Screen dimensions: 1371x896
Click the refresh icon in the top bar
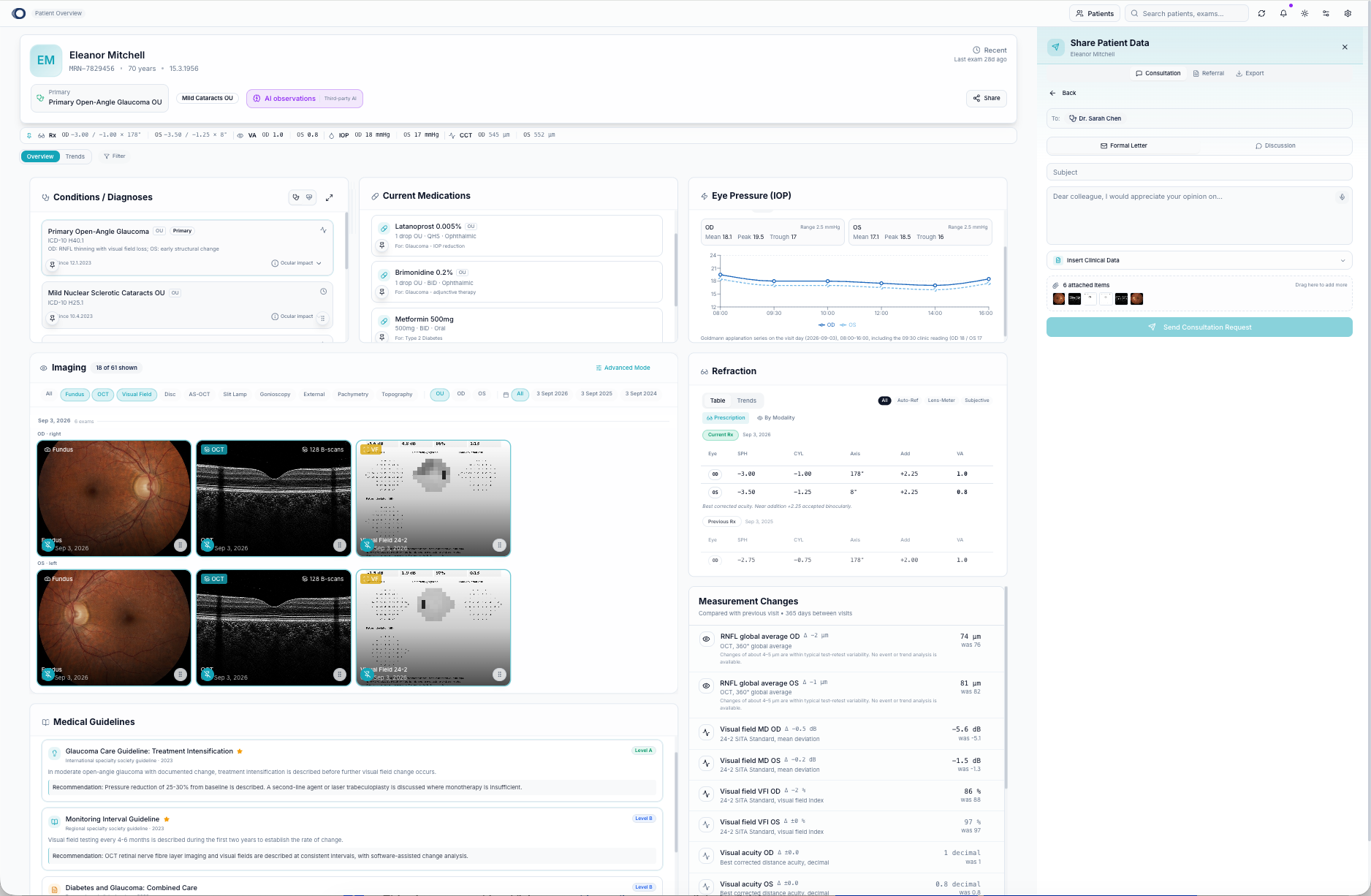pos(1261,13)
